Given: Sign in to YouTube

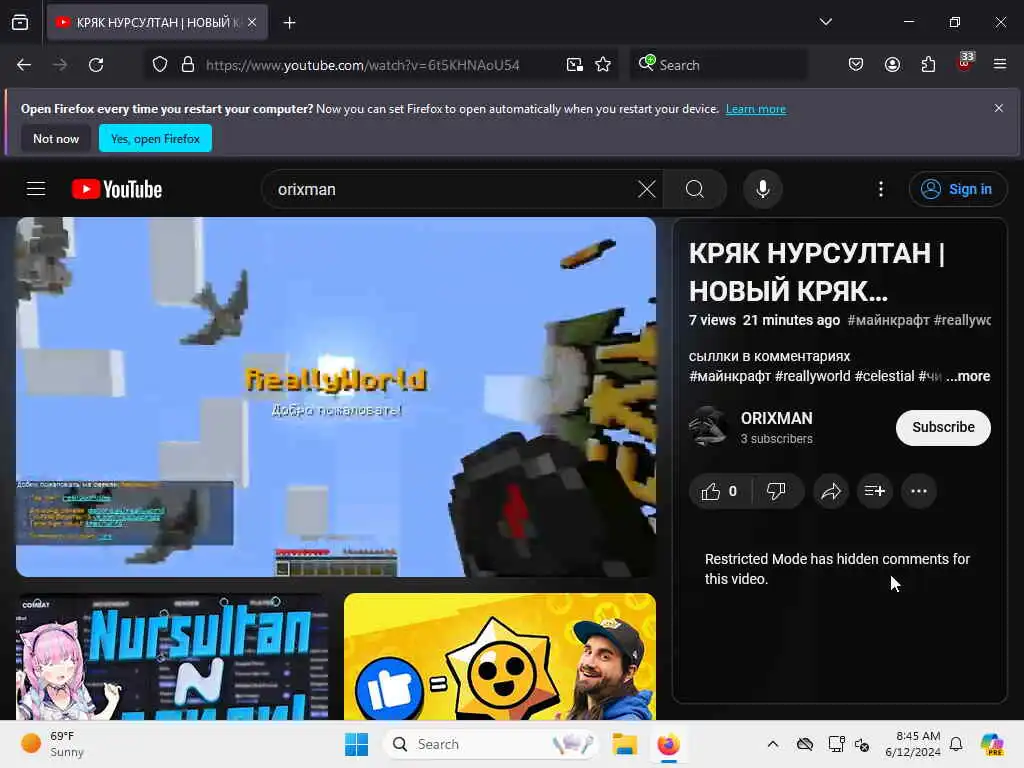Looking at the screenshot, I should click(956, 189).
